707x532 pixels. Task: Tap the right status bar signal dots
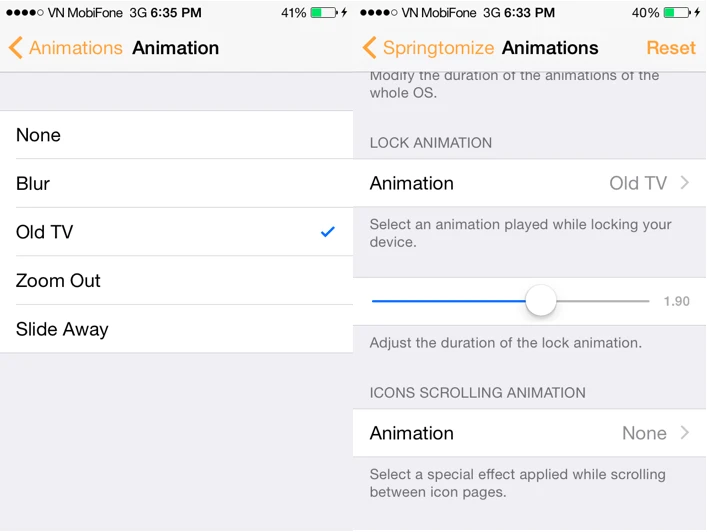[378, 13]
